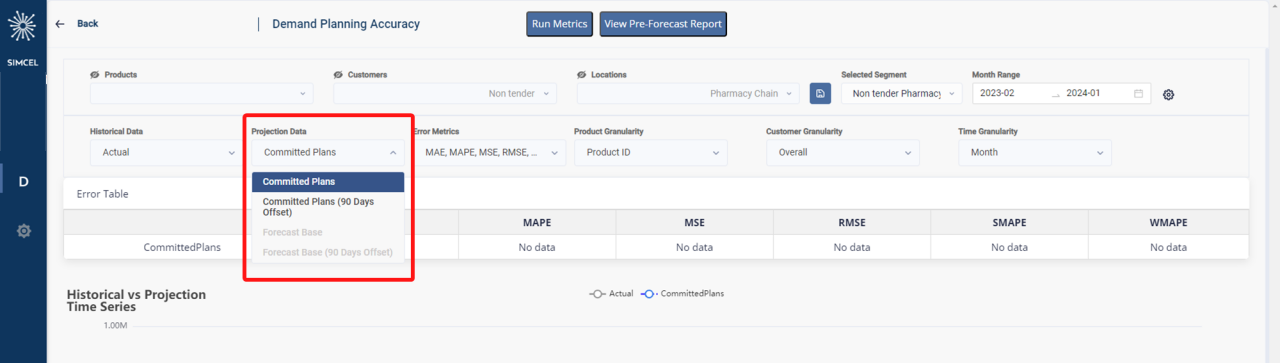Click No data cell under MAPE

coord(537,247)
